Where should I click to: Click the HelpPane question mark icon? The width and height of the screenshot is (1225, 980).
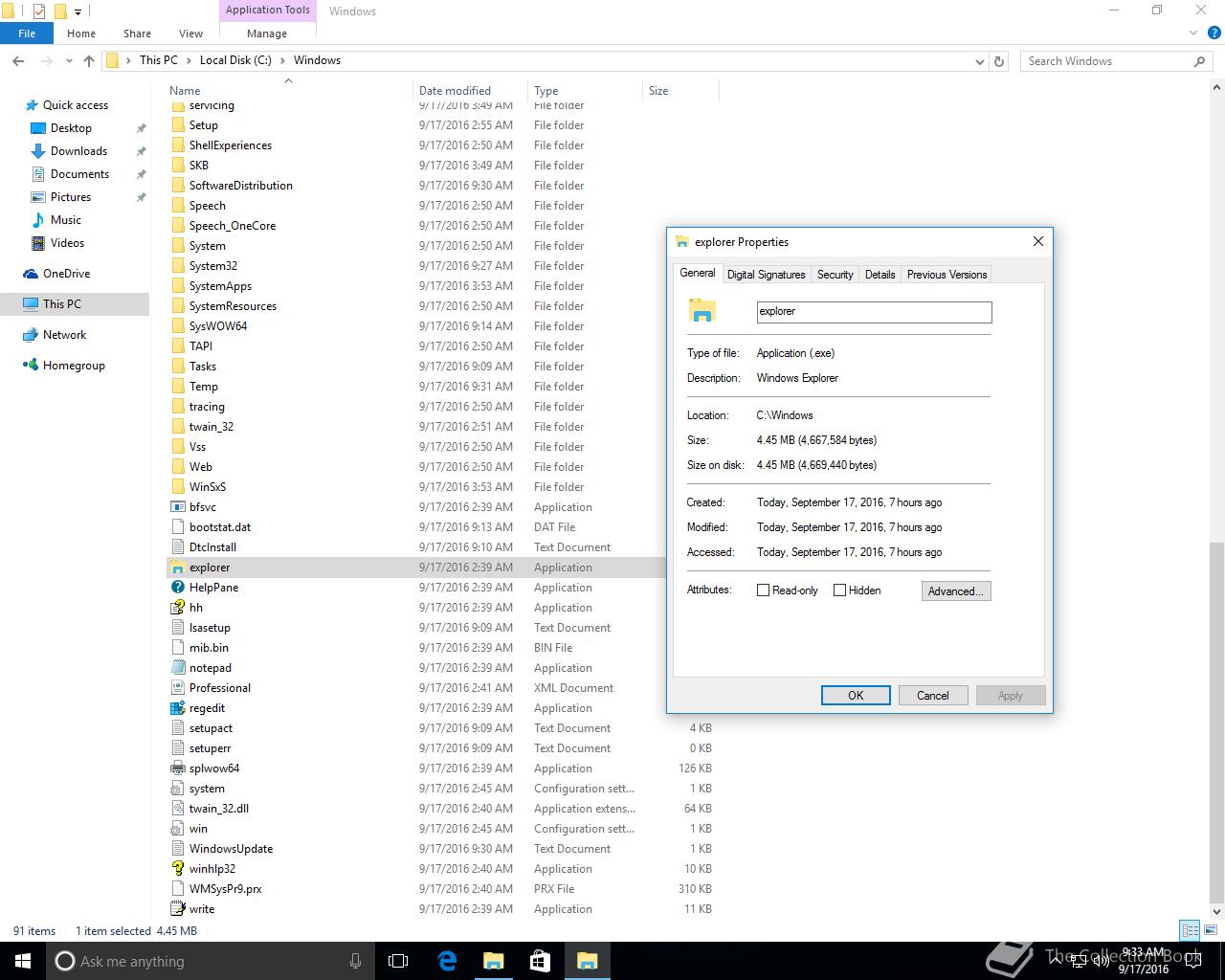pos(177,588)
